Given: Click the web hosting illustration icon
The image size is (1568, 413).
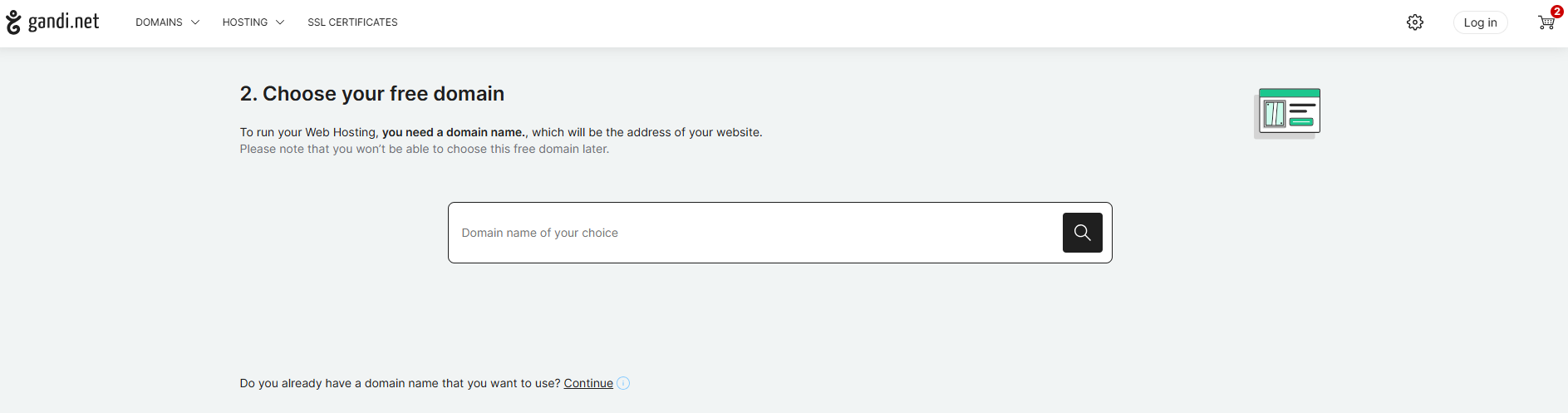Looking at the screenshot, I should click(x=1287, y=113).
